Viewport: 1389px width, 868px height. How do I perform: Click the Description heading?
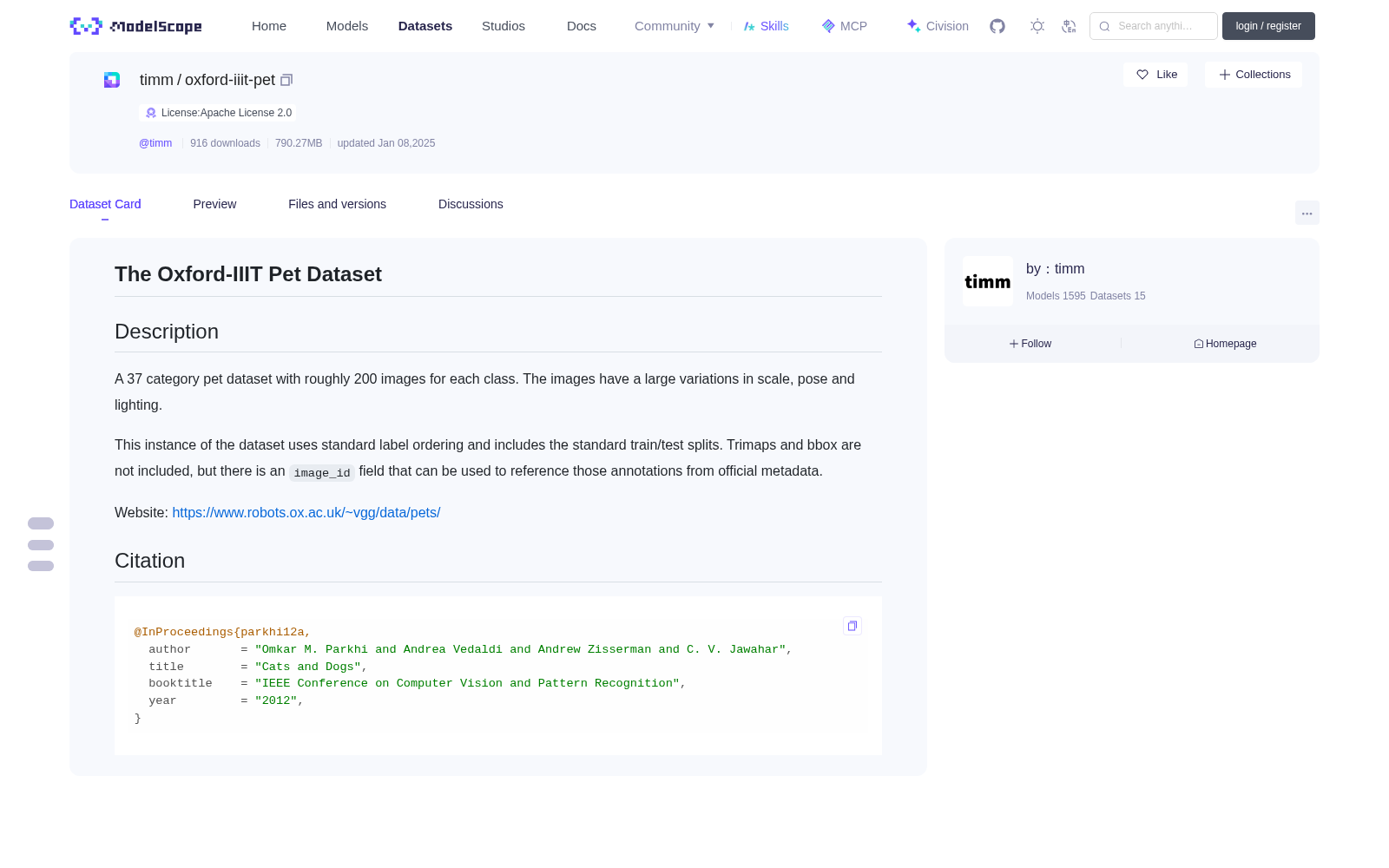[x=167, y=332]
